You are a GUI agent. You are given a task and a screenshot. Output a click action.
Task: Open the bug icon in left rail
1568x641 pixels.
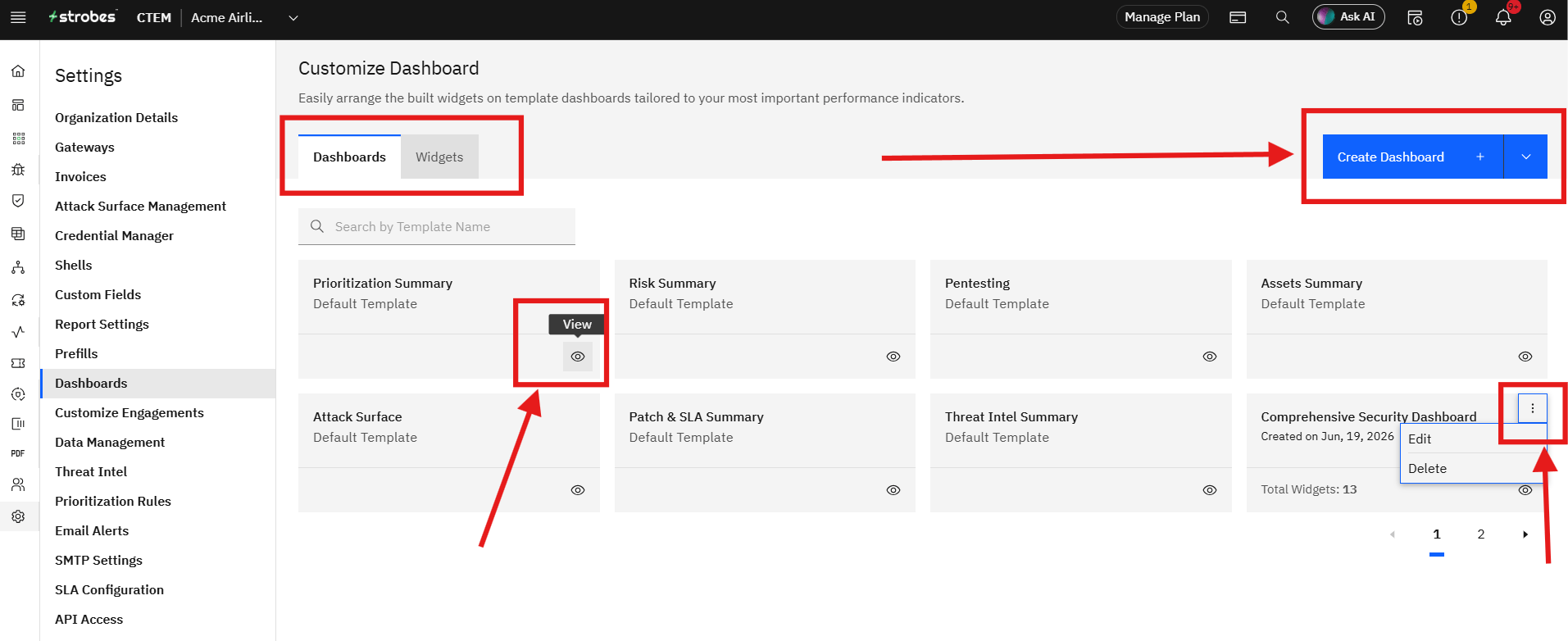[18, 170]
